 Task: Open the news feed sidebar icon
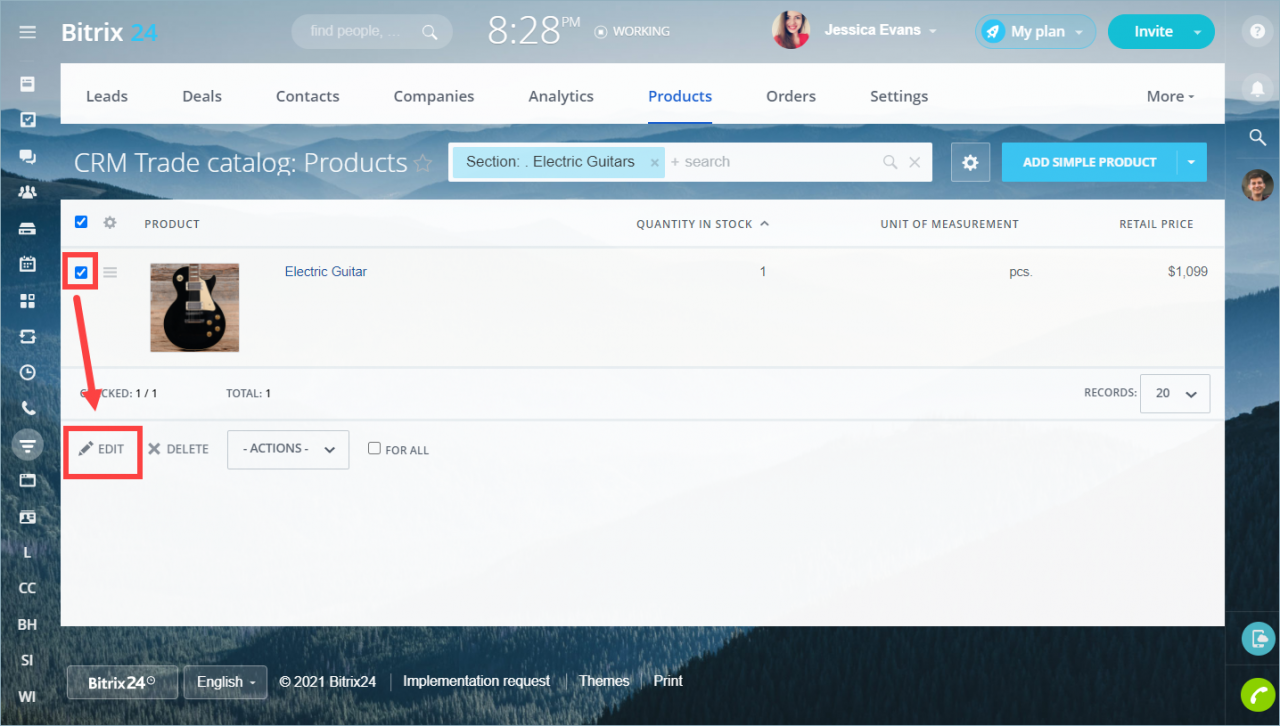tap(27, 84)
